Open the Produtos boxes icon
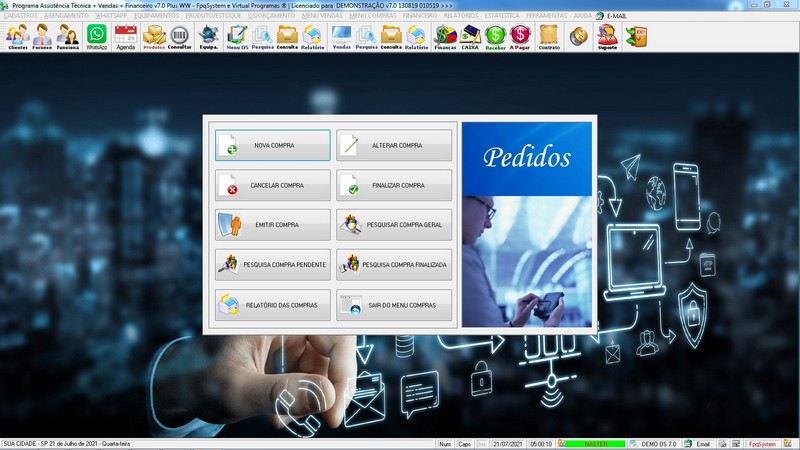 click(154, 37)
